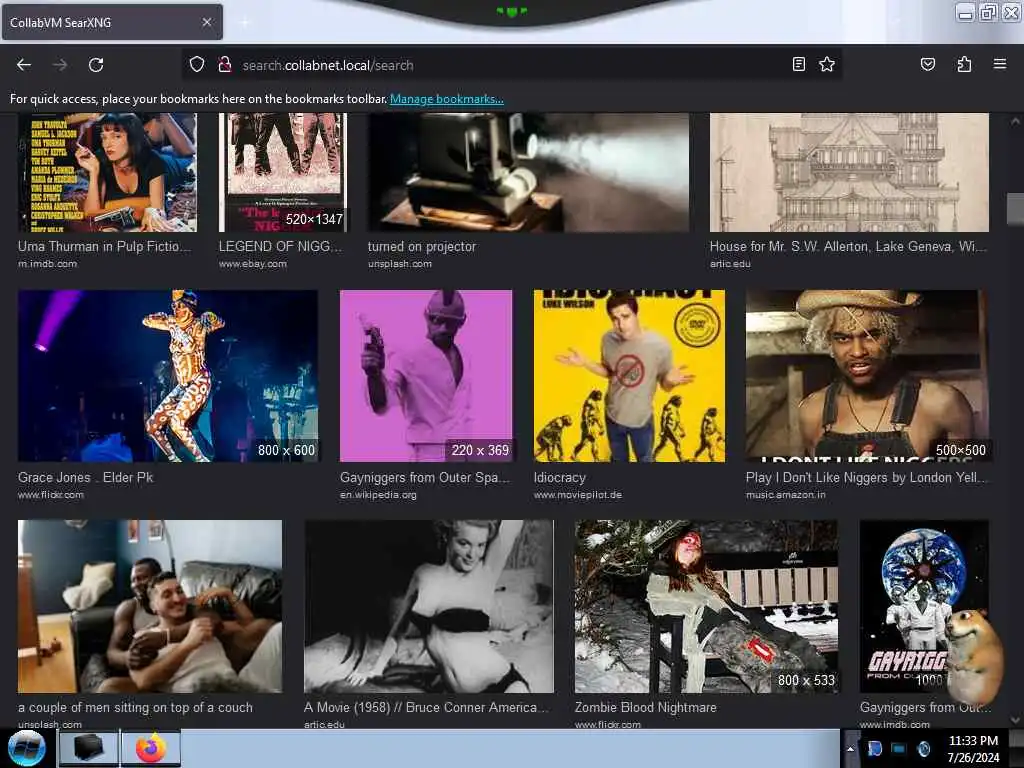The image size is (1024, 768).
Task: Click the 'www.ebay.com' source text
Action: pos(253,264)
